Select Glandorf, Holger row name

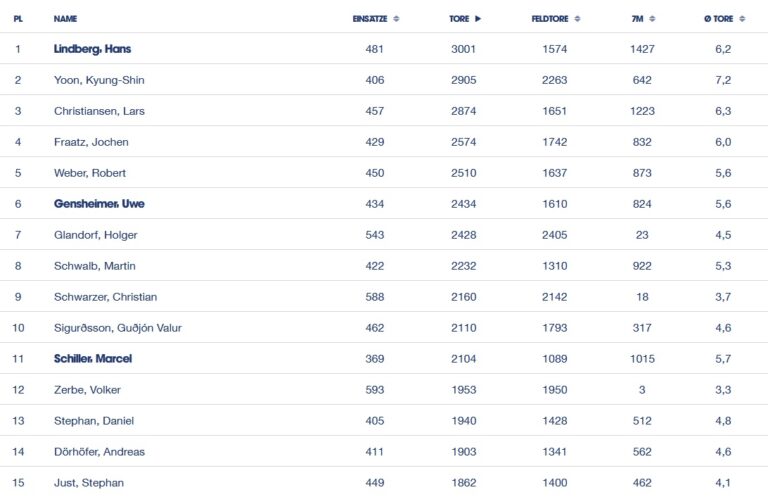click(96, 235)
